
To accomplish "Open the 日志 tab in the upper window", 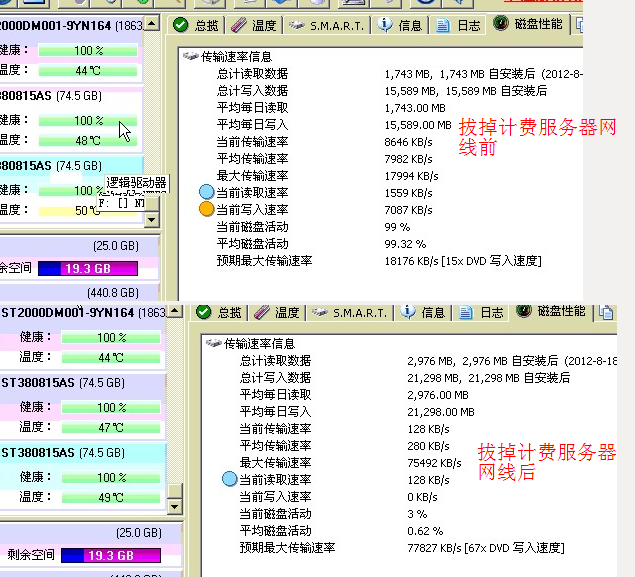I will coord(458,25).
